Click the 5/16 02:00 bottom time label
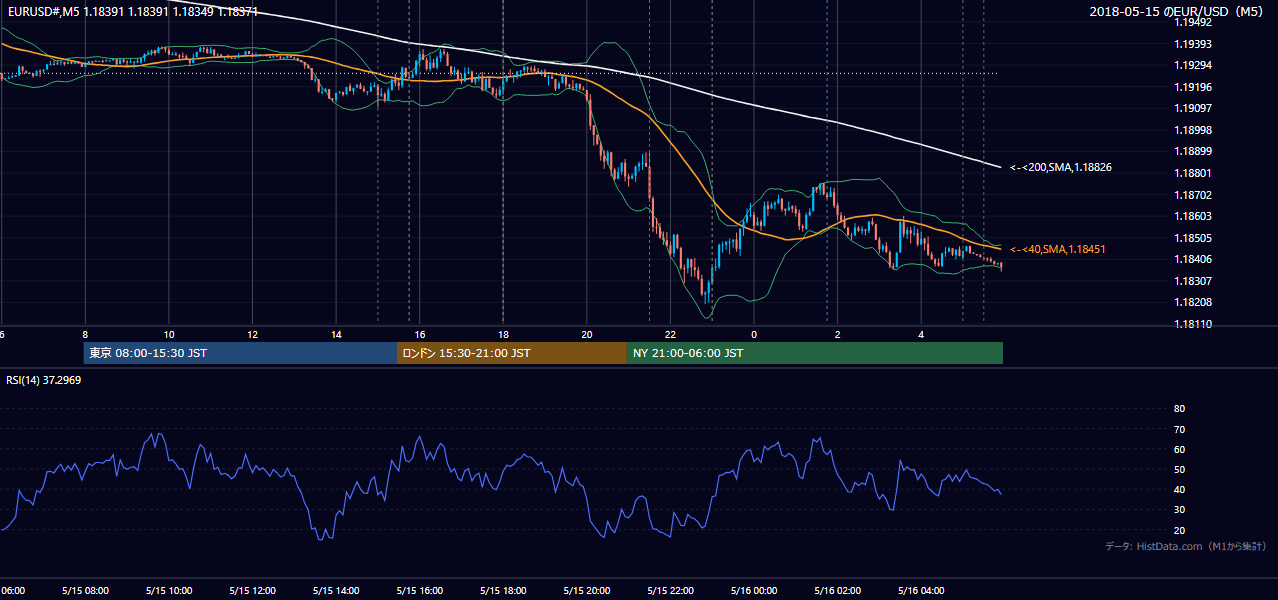The width and height of the screenshot is (1278, 600). [838, 590]
